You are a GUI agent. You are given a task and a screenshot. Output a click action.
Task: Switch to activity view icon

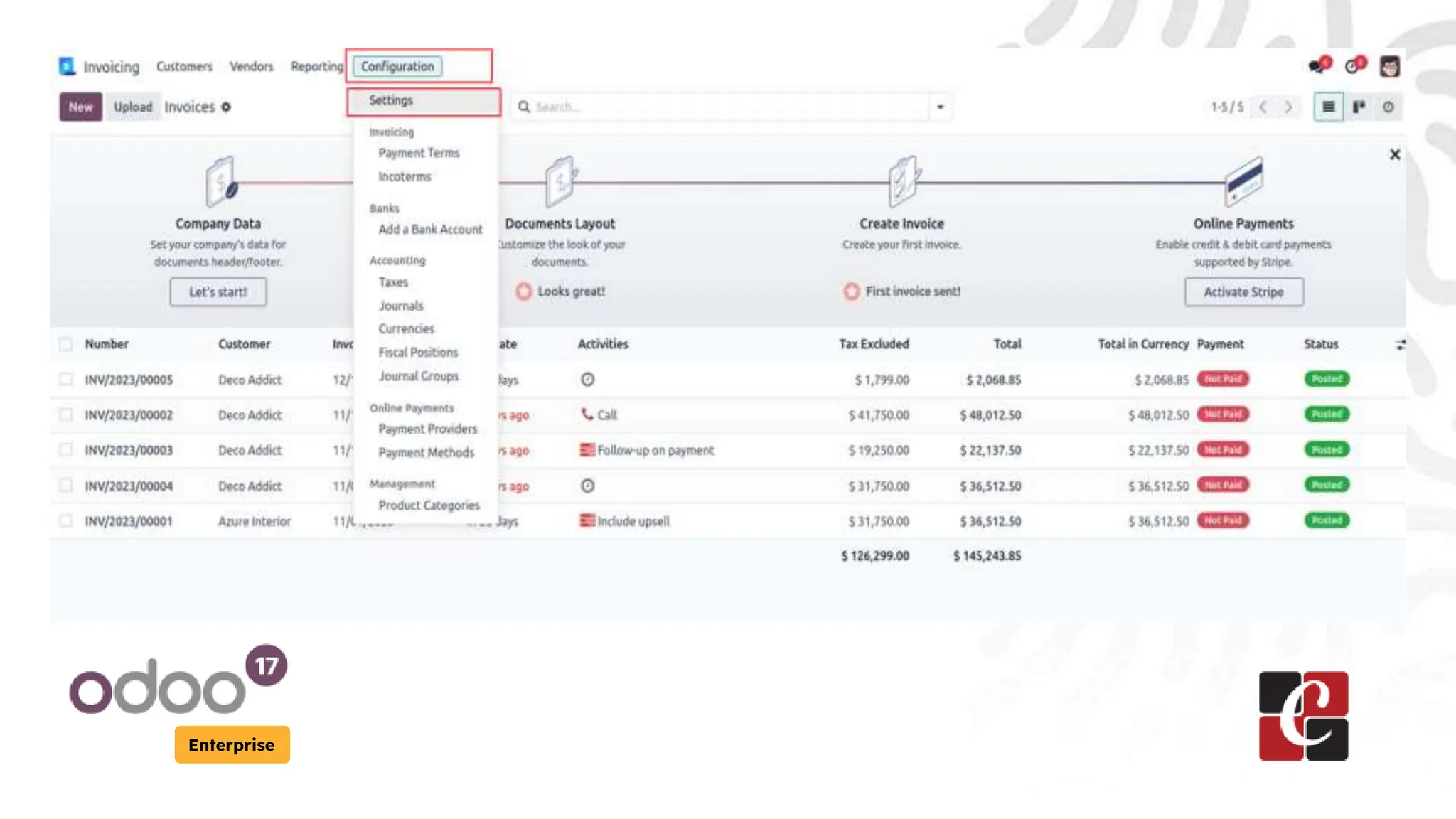coord(1388,107)
